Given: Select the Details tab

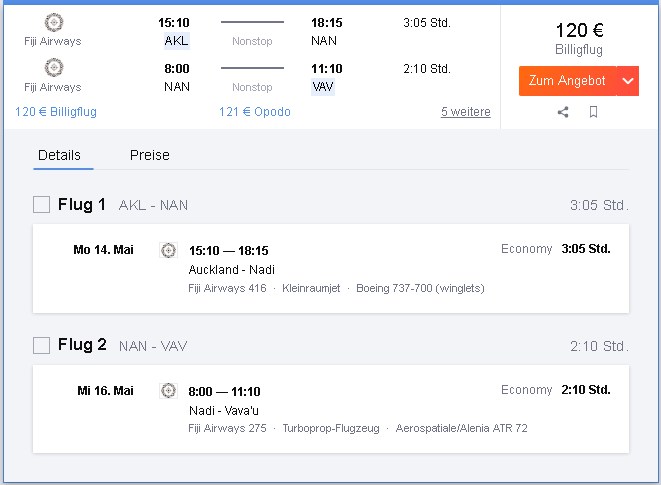Looking at the screenshot, I should point(59,155).
